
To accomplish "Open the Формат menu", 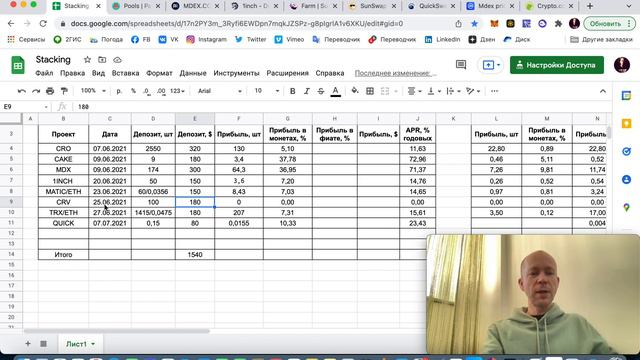I will pyautogui.click(x=159, y=73).
